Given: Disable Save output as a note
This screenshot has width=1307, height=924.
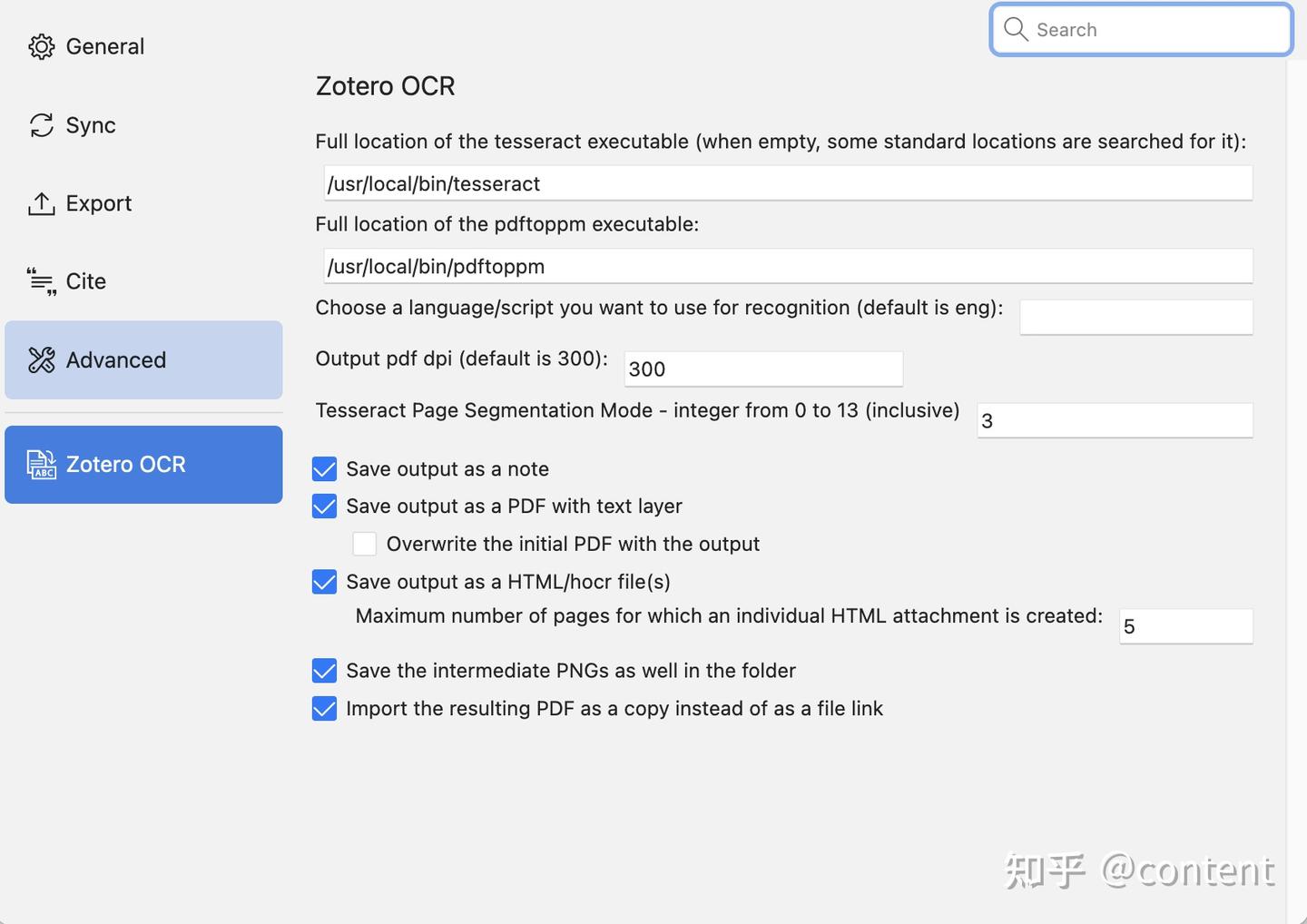Looking at the screenshot, I should 324,469.
